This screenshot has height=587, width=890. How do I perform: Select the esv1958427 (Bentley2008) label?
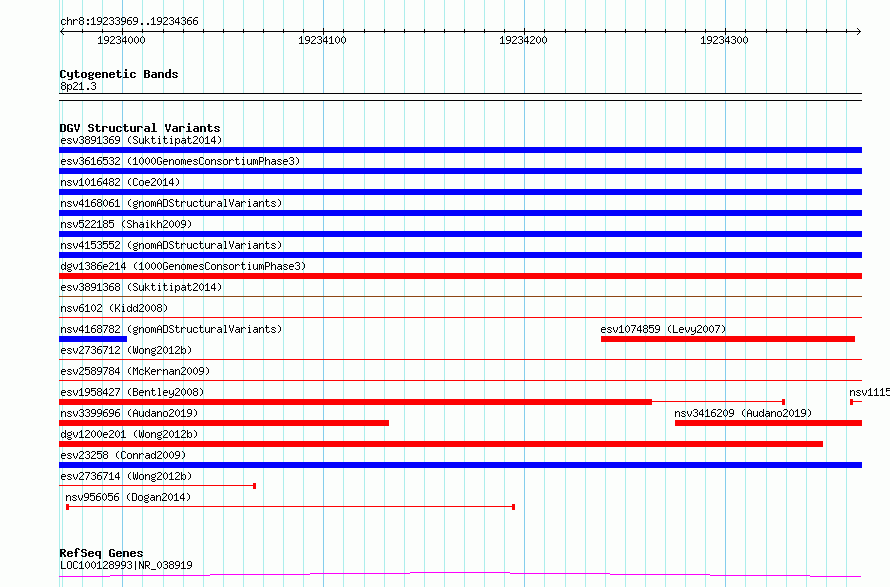point(132,392)
